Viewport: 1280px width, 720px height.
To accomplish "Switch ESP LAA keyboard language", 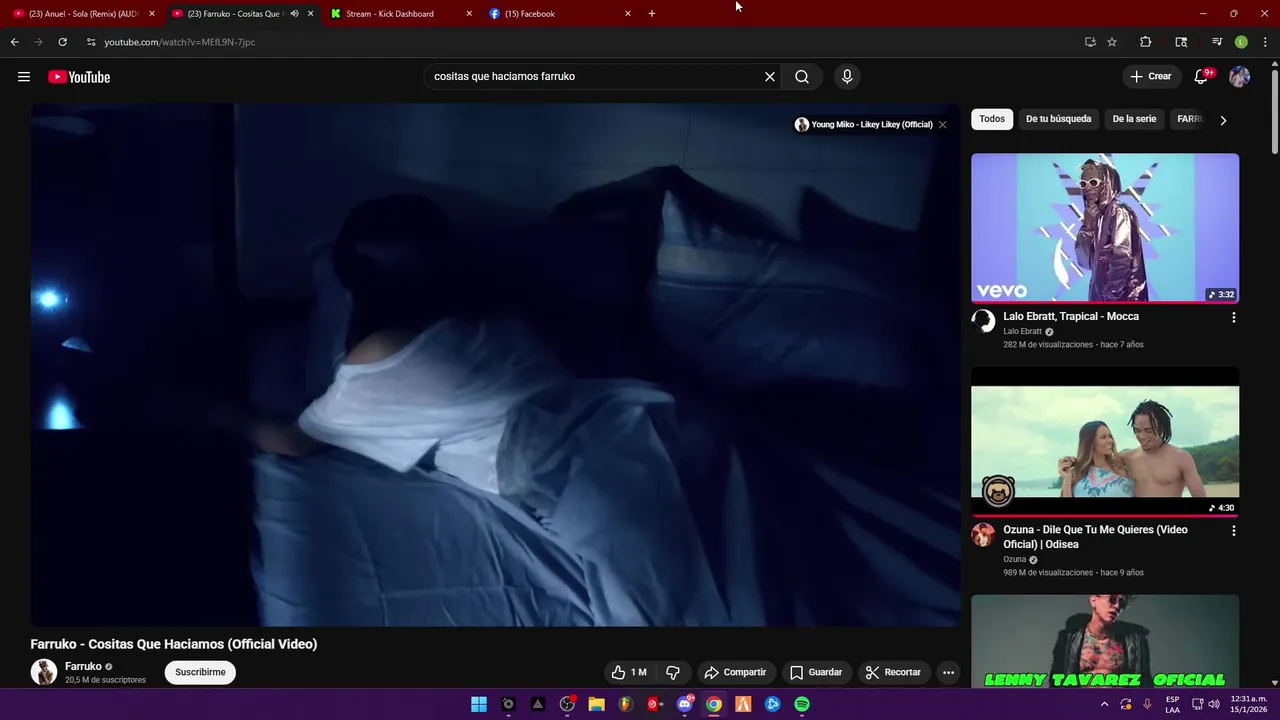I will point(1172,704).
